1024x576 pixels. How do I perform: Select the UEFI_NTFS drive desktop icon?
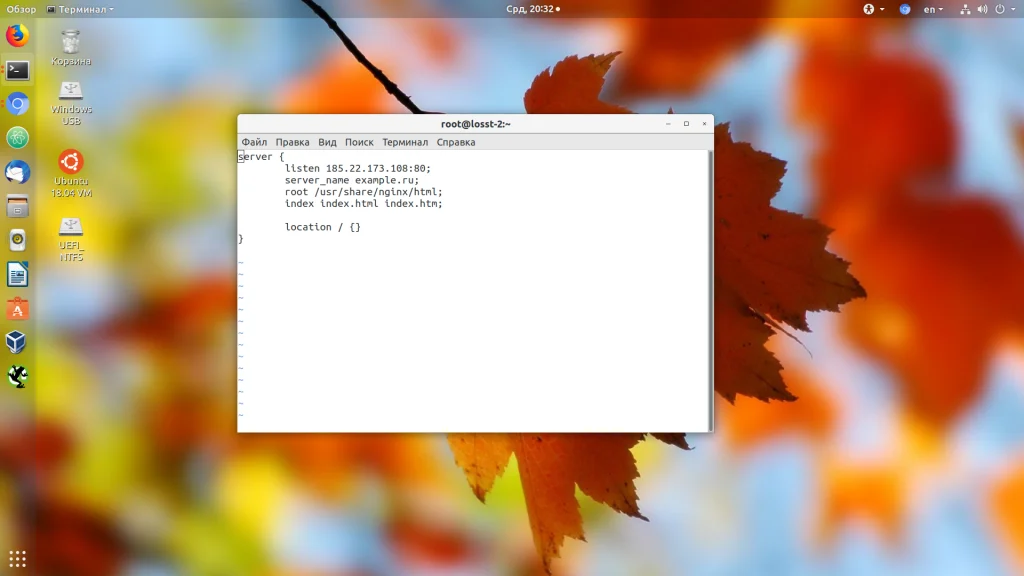pyautogui.click(x=71, y=240)
